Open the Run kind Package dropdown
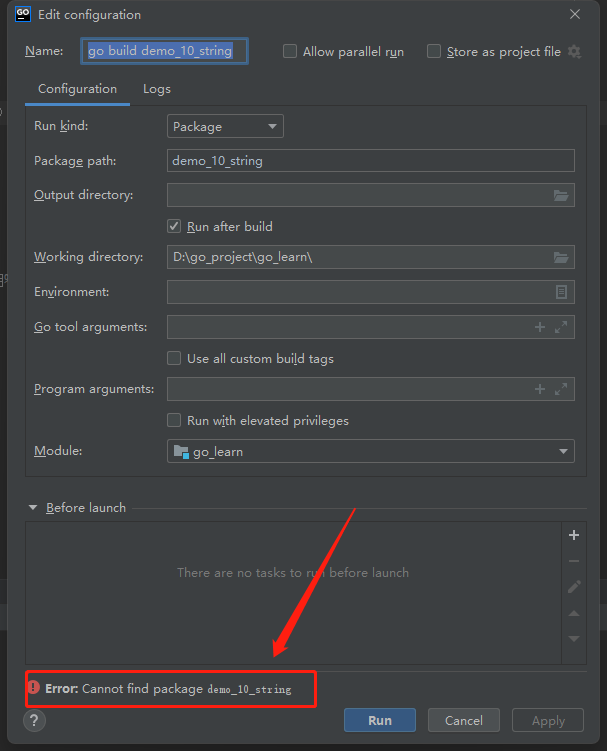 coord(225,126)
